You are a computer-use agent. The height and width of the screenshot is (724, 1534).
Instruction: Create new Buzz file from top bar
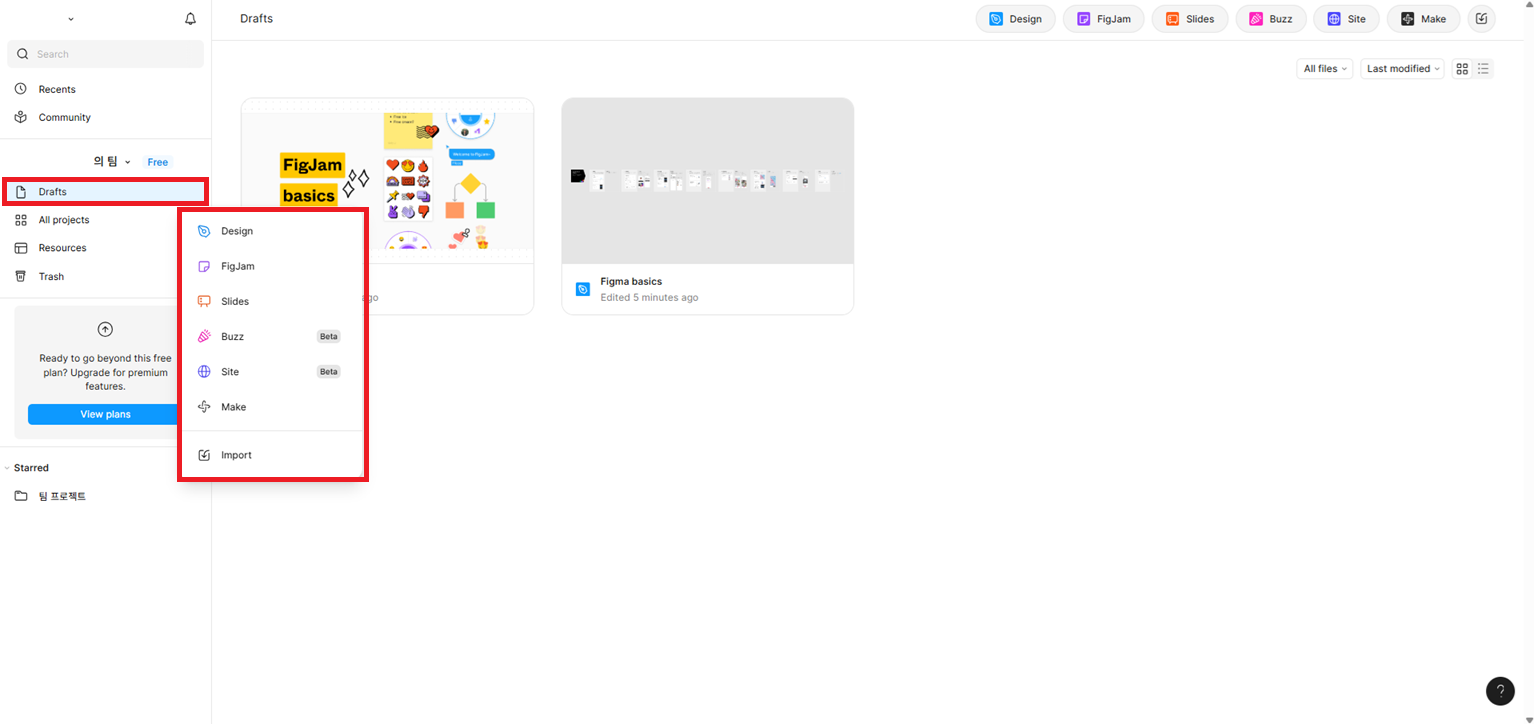pos(1271,19)
